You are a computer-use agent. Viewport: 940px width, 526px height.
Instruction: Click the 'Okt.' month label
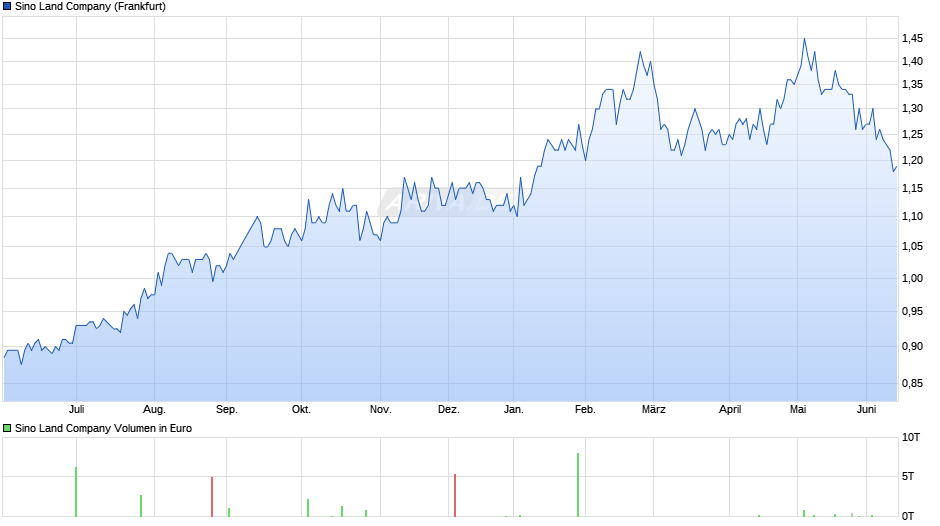pos(301,409)
